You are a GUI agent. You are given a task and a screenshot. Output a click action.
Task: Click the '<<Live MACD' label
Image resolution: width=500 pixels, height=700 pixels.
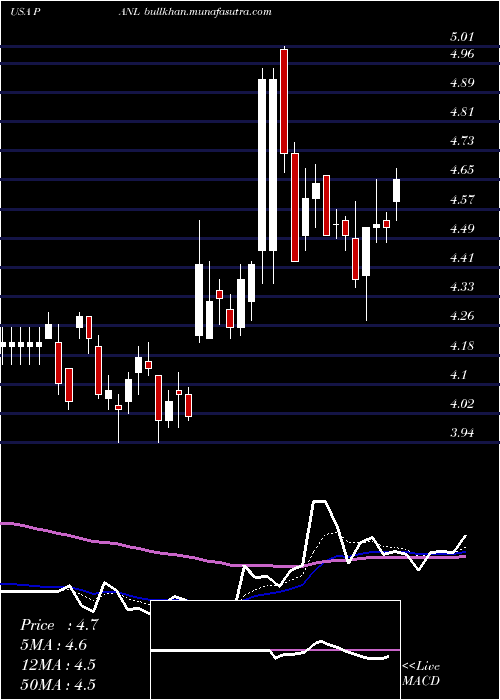point(421,674)
